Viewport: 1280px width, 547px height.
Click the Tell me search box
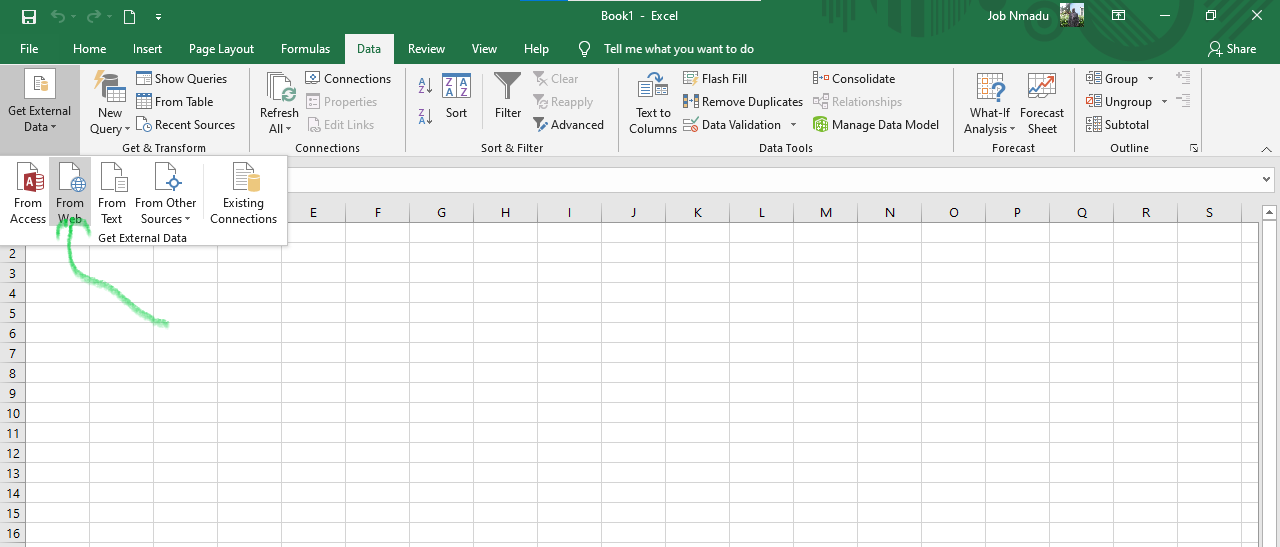coord(678,49)
